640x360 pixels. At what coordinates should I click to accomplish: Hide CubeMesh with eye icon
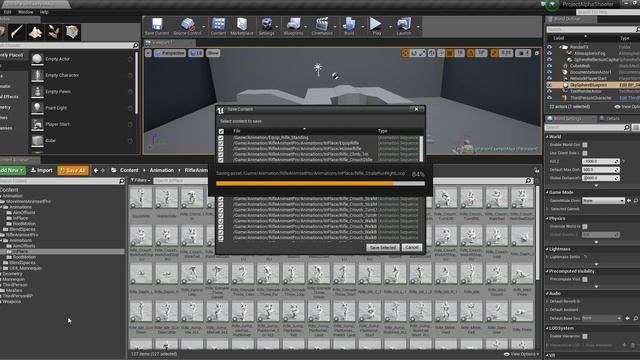click(549, 66)
